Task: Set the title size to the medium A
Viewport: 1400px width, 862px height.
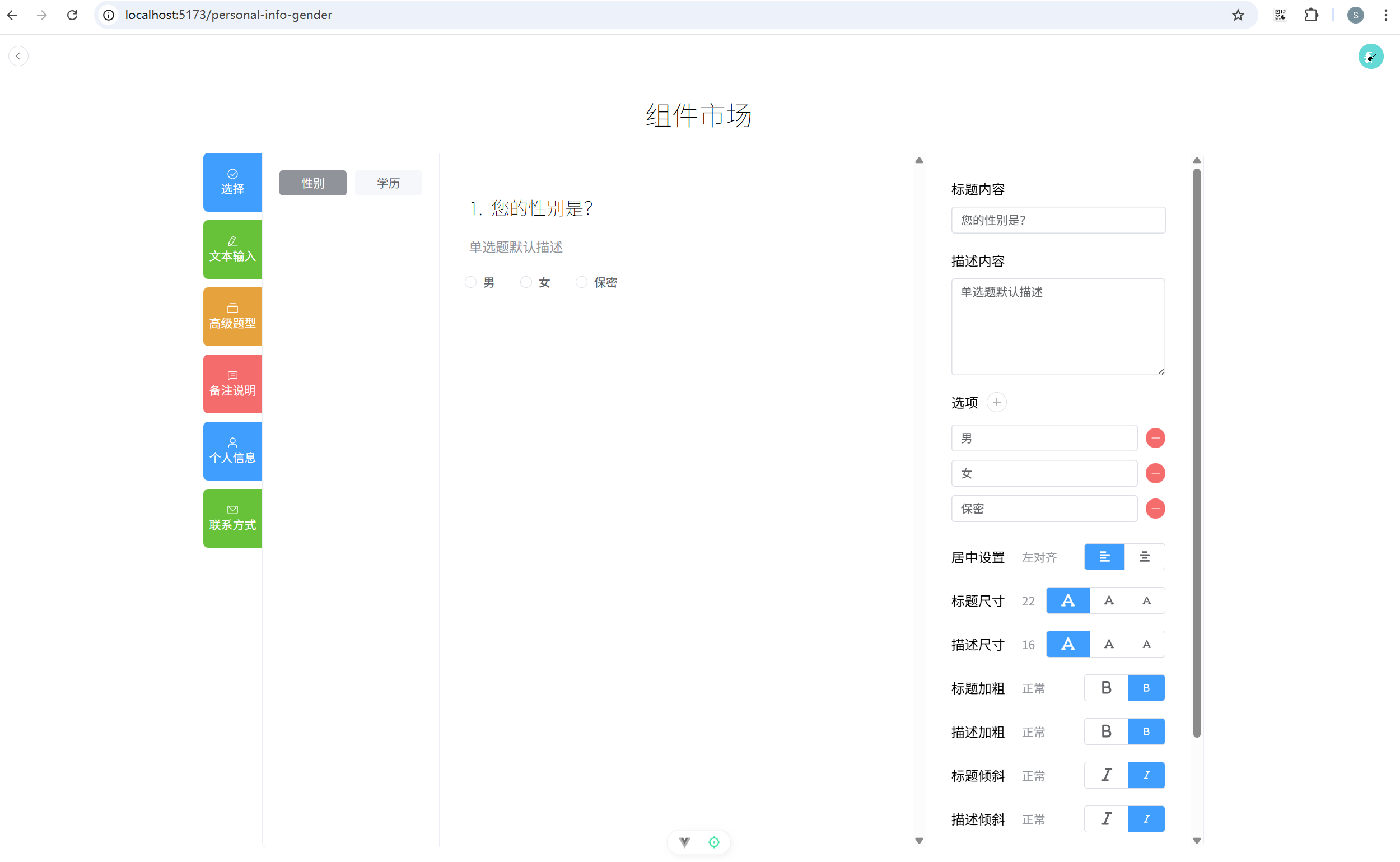Action: (1108, 600)
